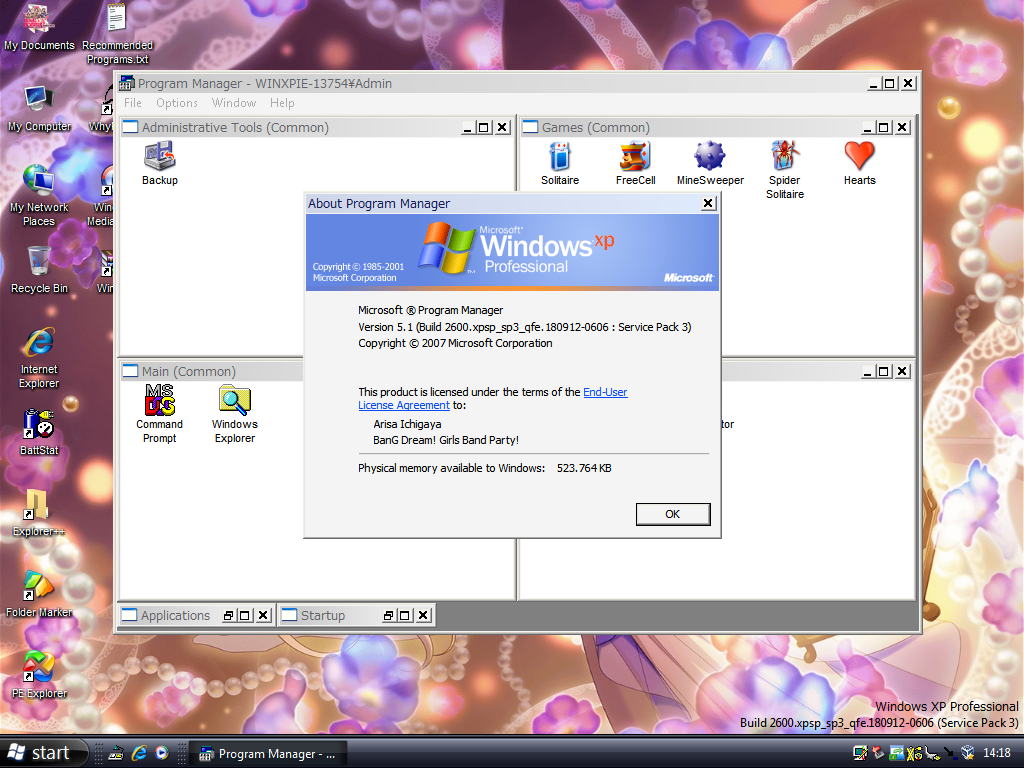The height and width of the screenshot is (768, 1024).
Task: Click Safely Remove Hardware tray icon
Action: click(x=878, y=753)
